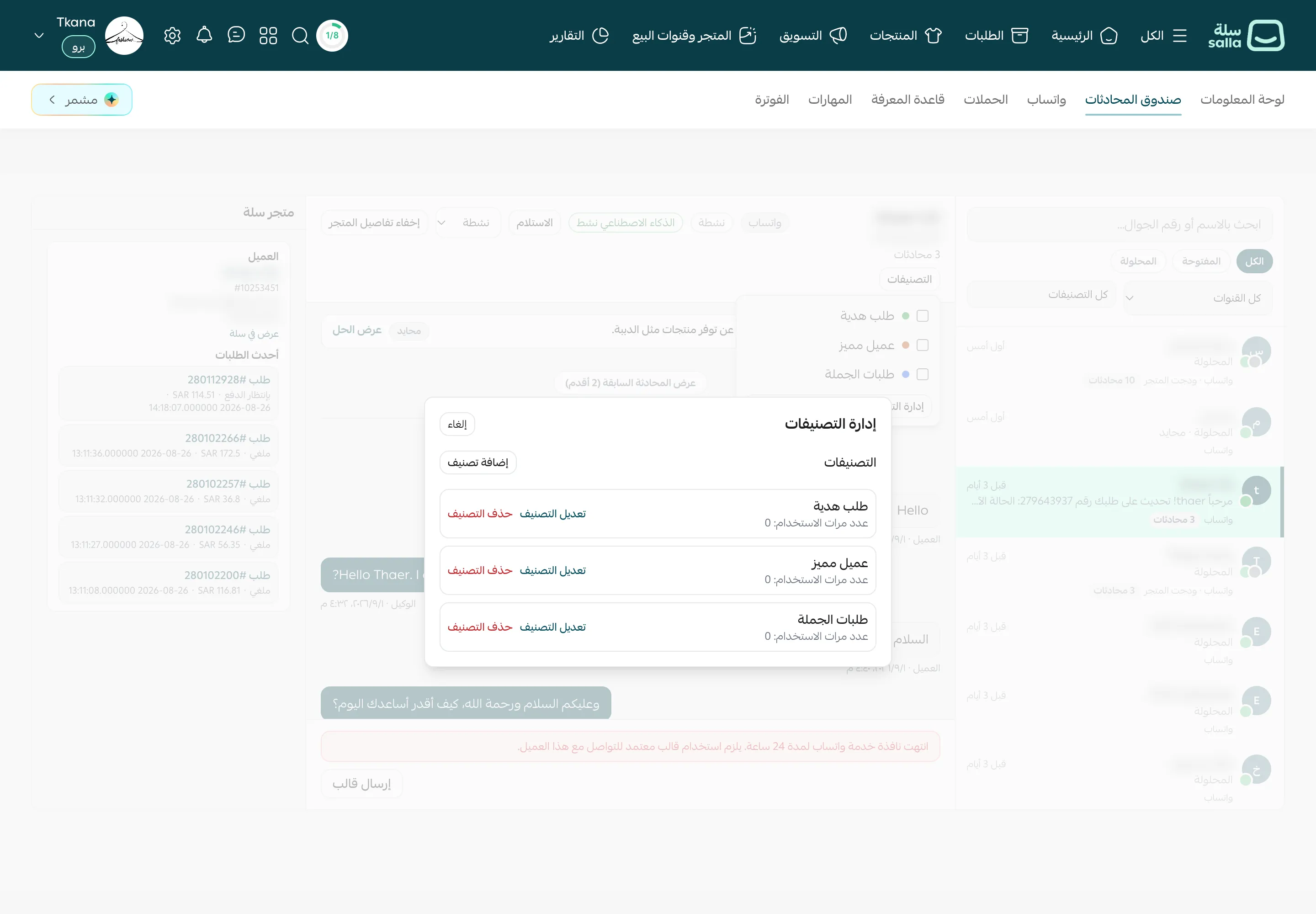The height and width of the screenshot is (914, 1316).
Task: Check the عميل مميز checkbox
Action: pos(922,345)
